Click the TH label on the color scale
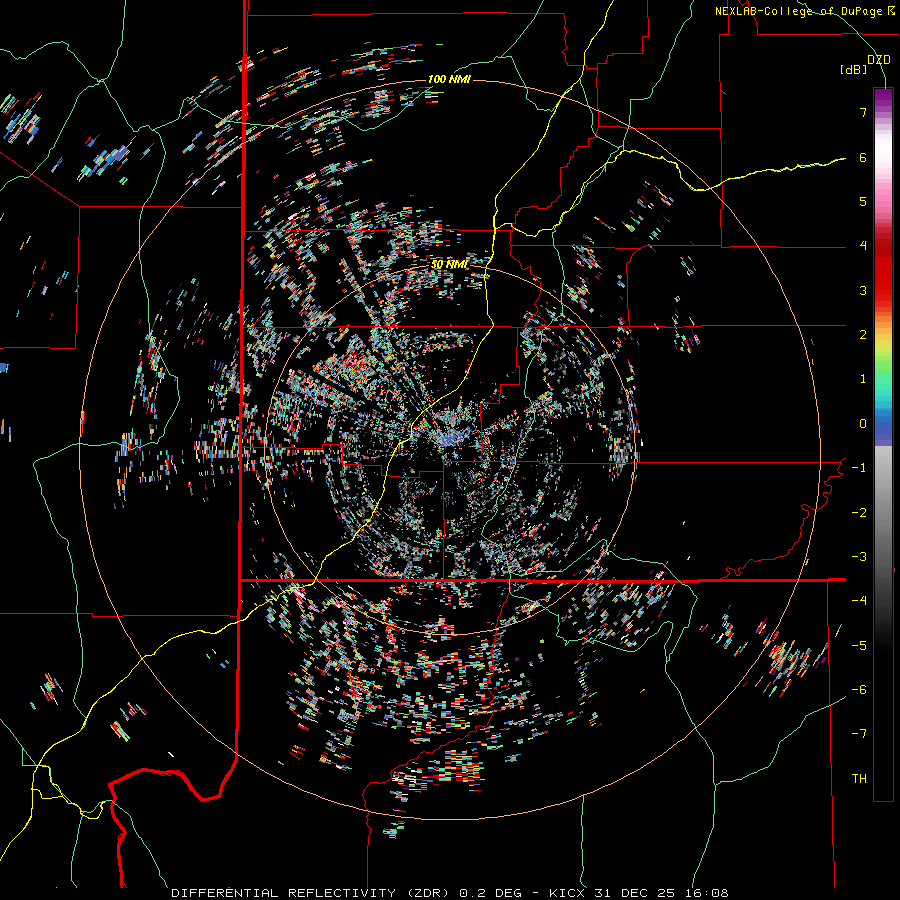The image size is (900, 900). point(859,779)
